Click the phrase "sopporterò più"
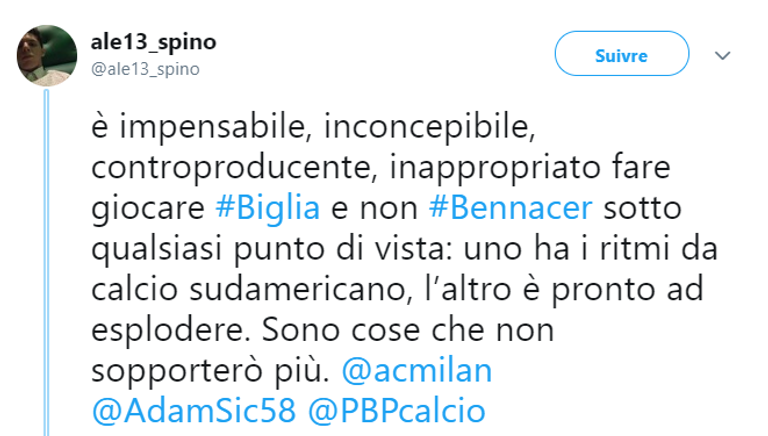Screen dimensions: 768x436 coord(208,370)
